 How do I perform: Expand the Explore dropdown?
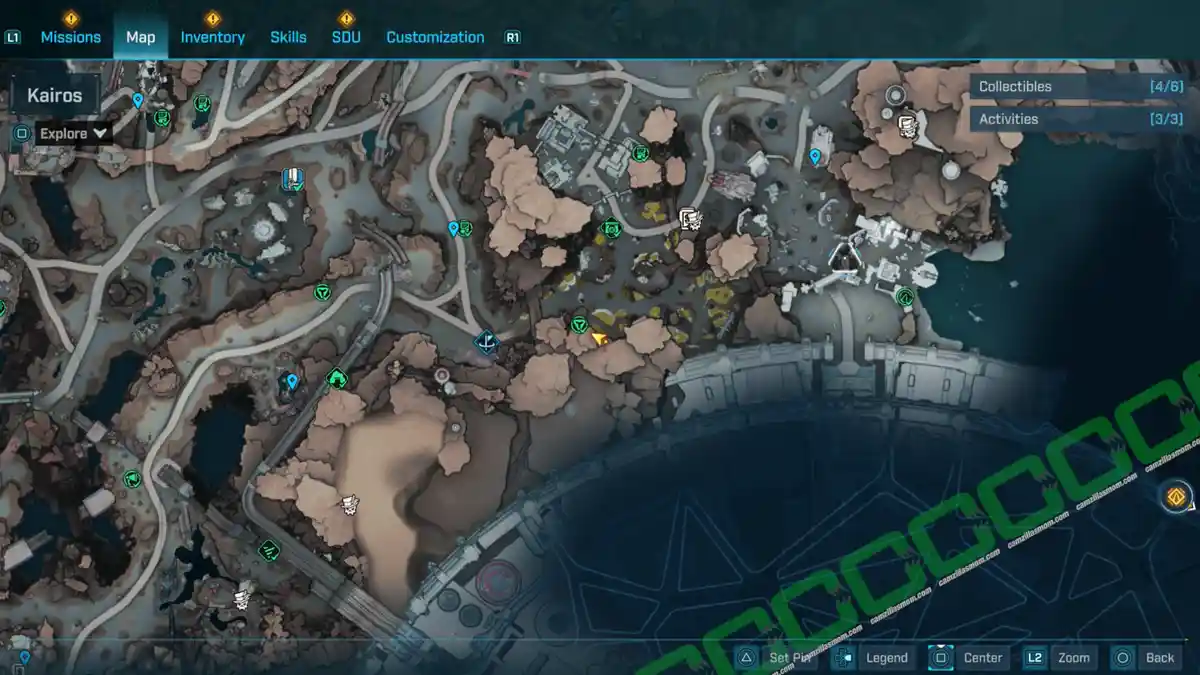(75, 133)
